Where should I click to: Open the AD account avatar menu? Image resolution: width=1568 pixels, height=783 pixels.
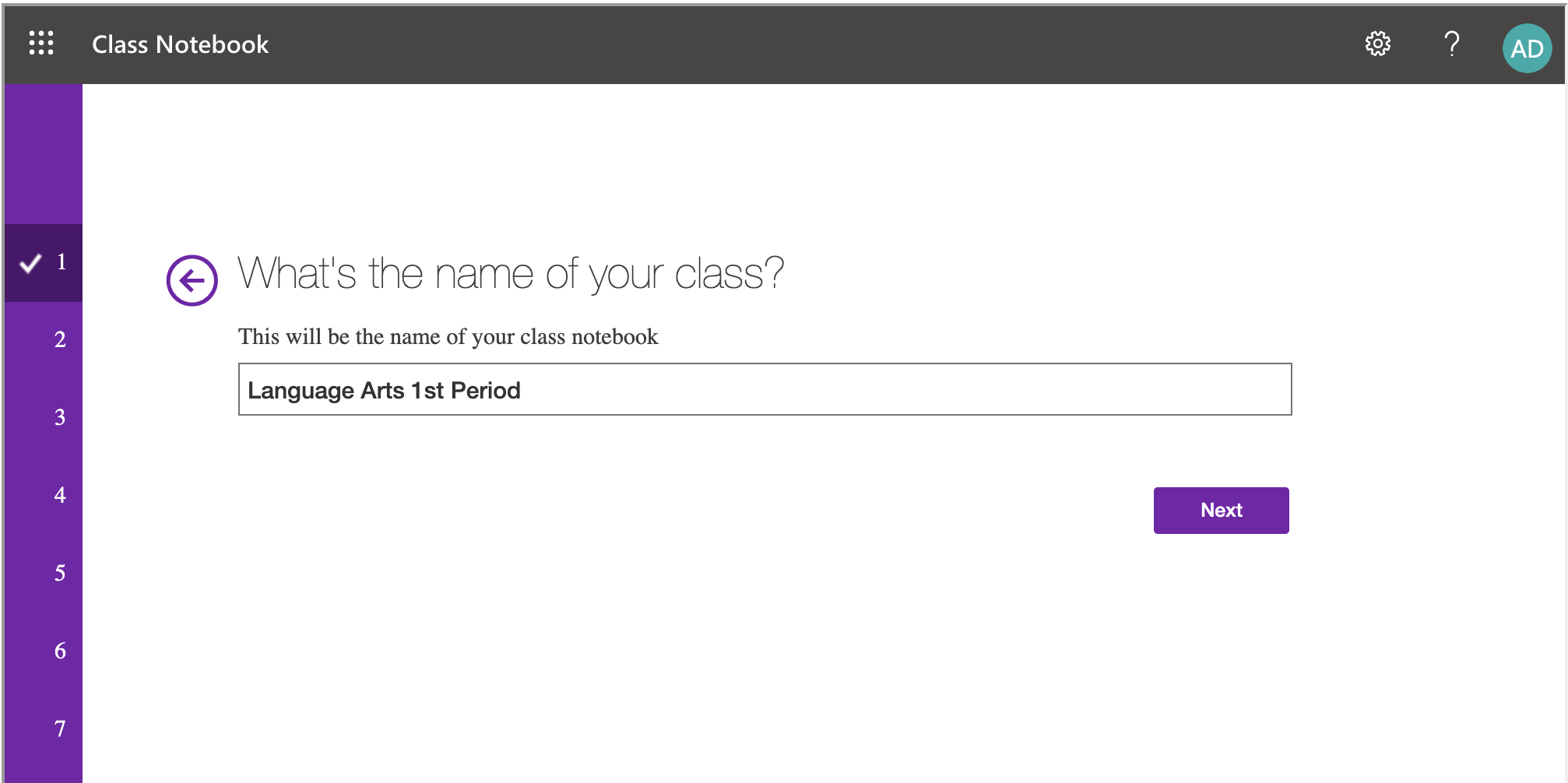tap(1526, 48)
